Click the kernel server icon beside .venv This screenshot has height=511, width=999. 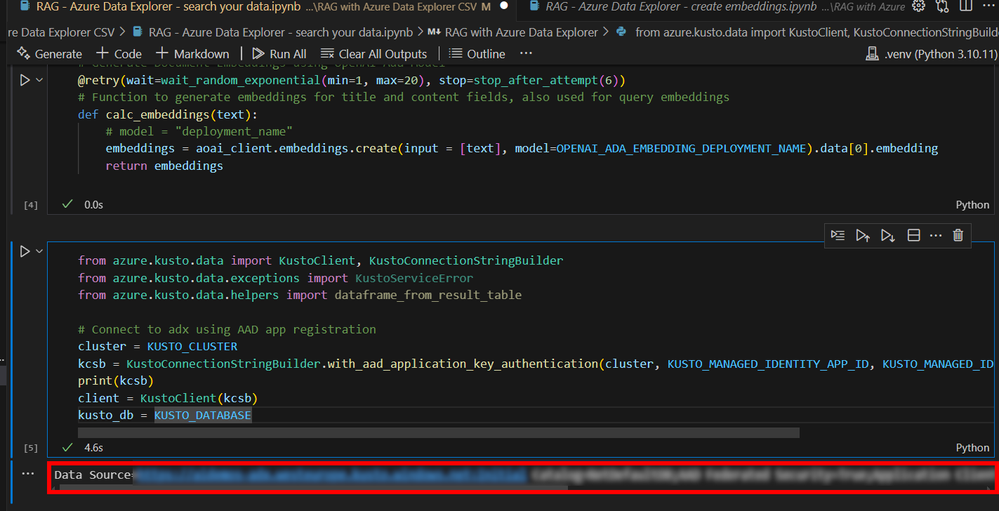(x=872, y=55)
